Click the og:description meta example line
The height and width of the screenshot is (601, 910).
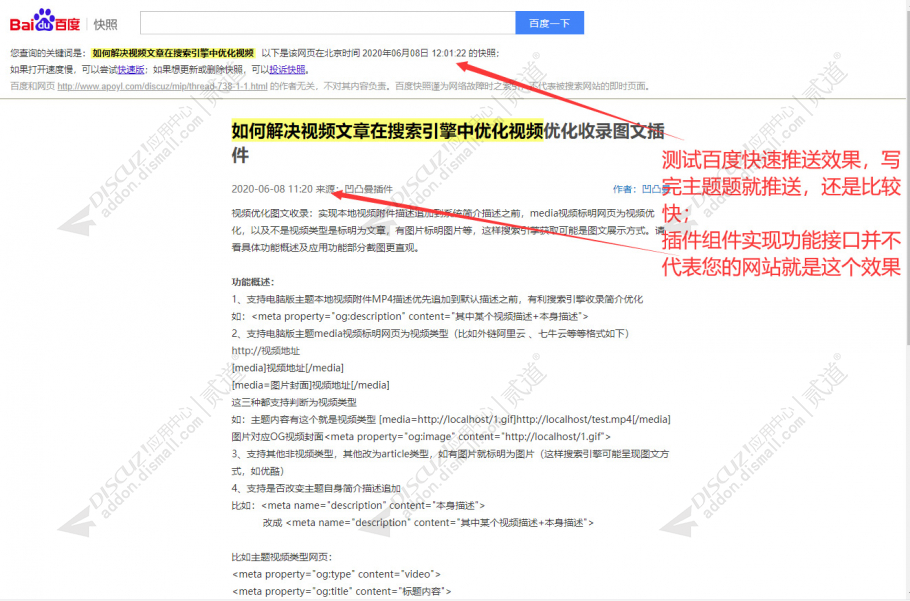pyautogui.click(x=410, y=316)
